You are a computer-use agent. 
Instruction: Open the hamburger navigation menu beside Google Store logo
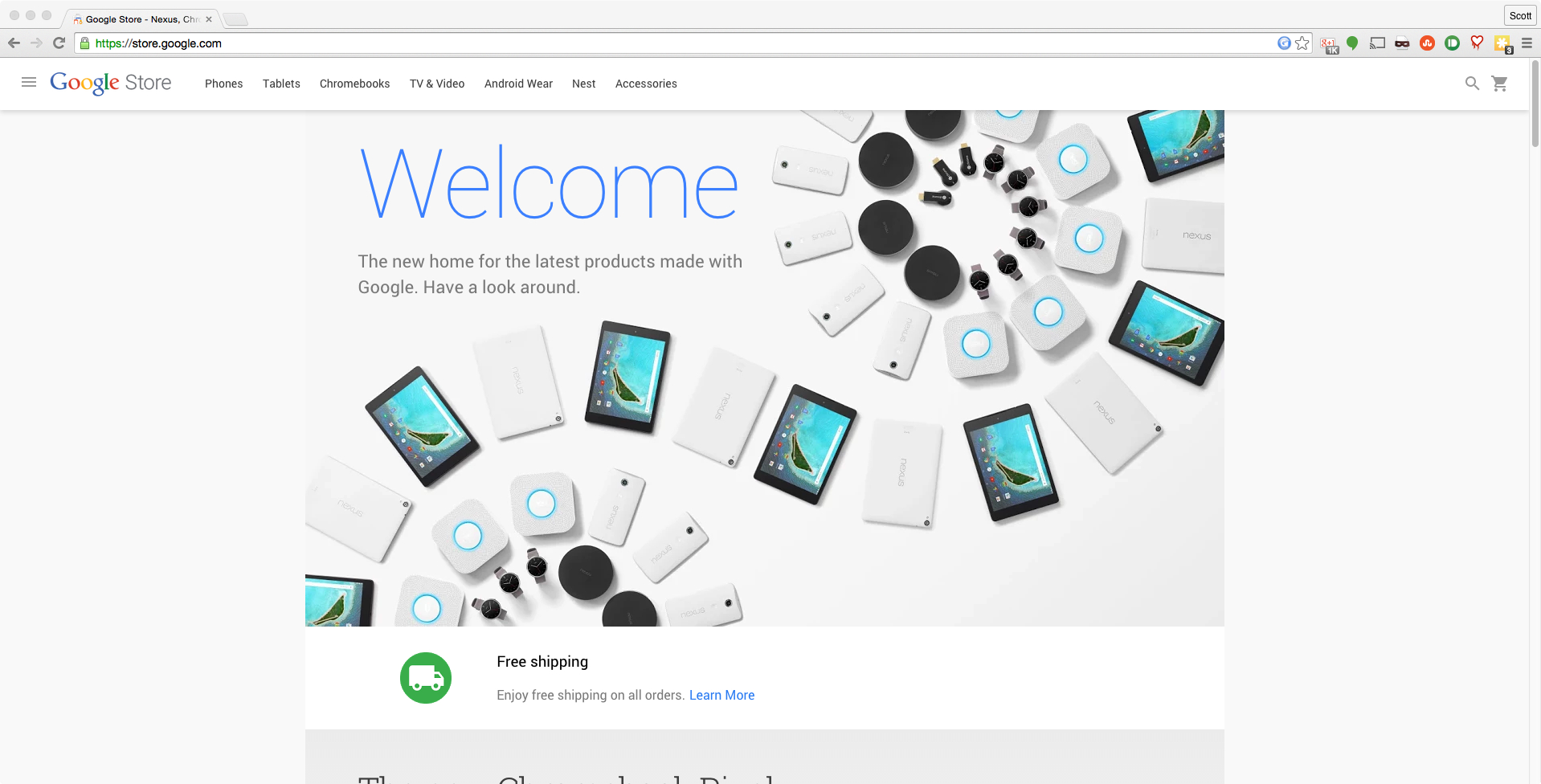(x=29, y=82)
